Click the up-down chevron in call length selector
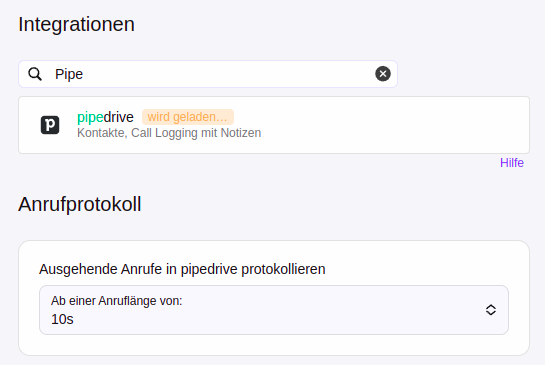This screenshot has width=545, height=365. (x=490, y=310)
